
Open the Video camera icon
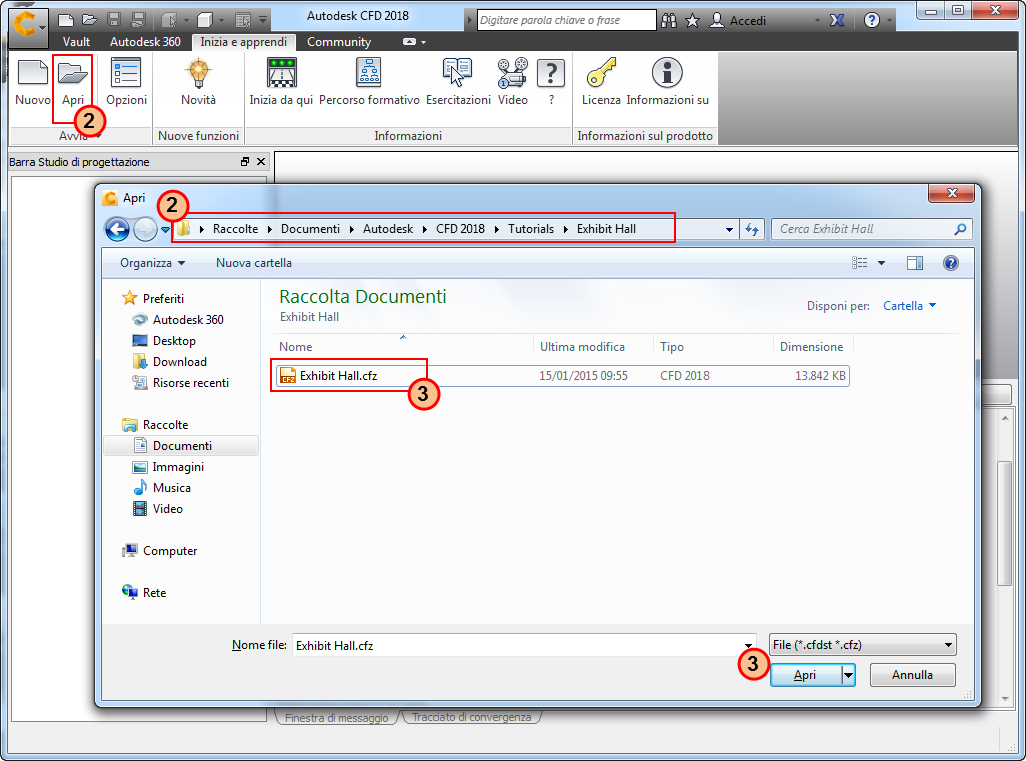(512, 73)
